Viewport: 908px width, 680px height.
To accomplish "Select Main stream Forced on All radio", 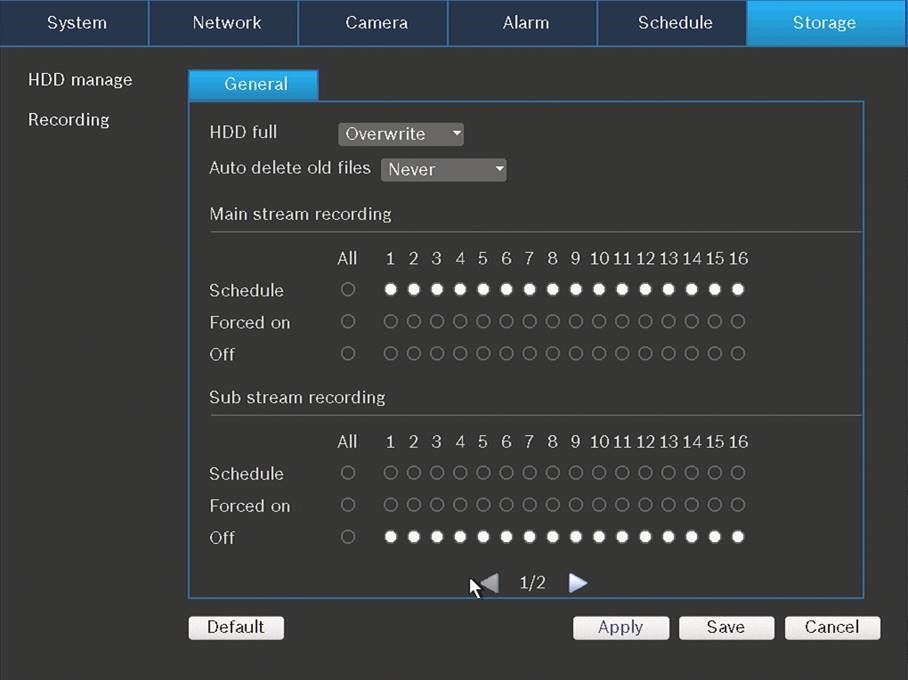I will pyautogui.click(x=348, y=322).
